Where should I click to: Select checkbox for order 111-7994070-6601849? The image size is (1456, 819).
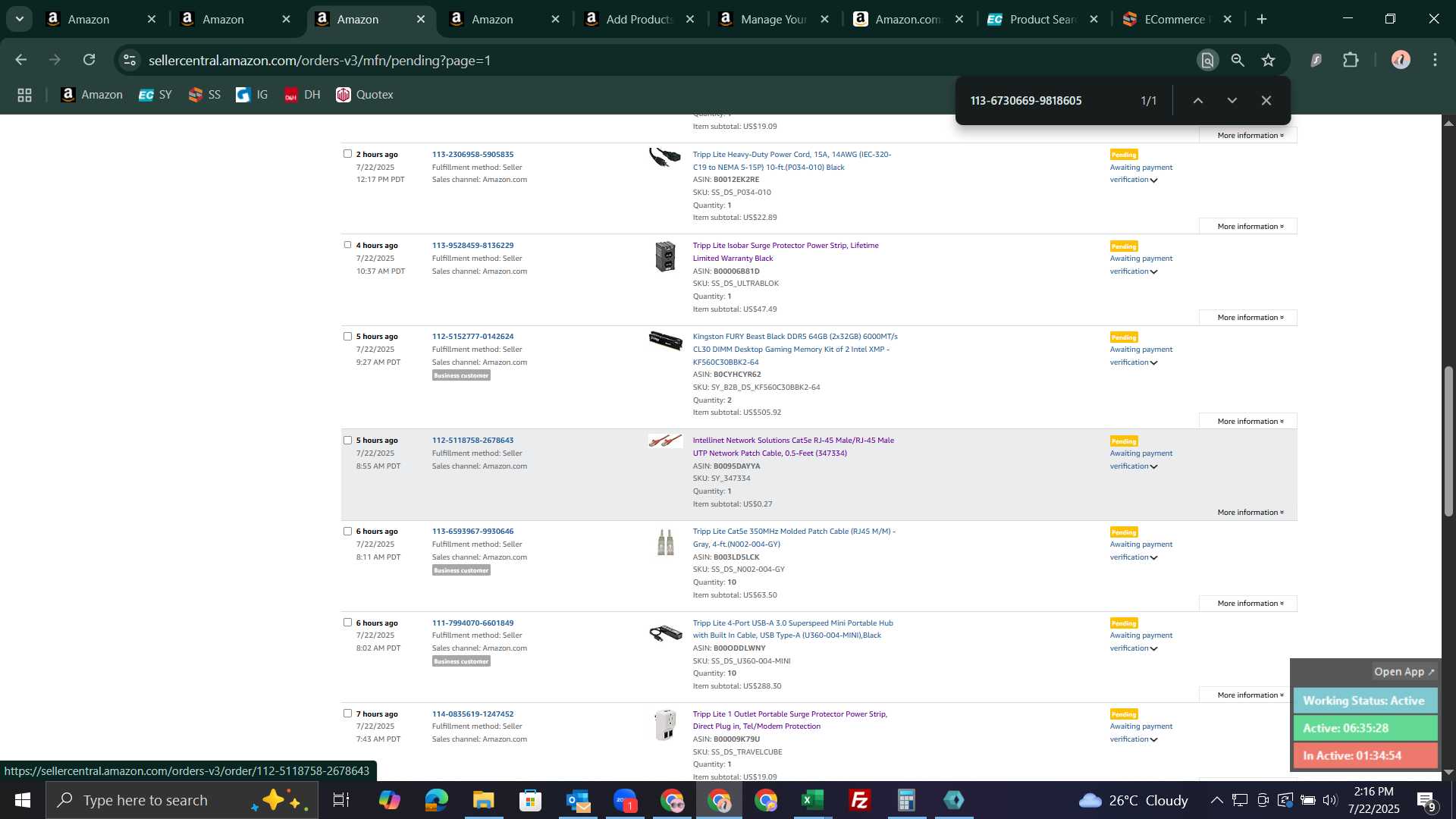click(x=347, y=622)
